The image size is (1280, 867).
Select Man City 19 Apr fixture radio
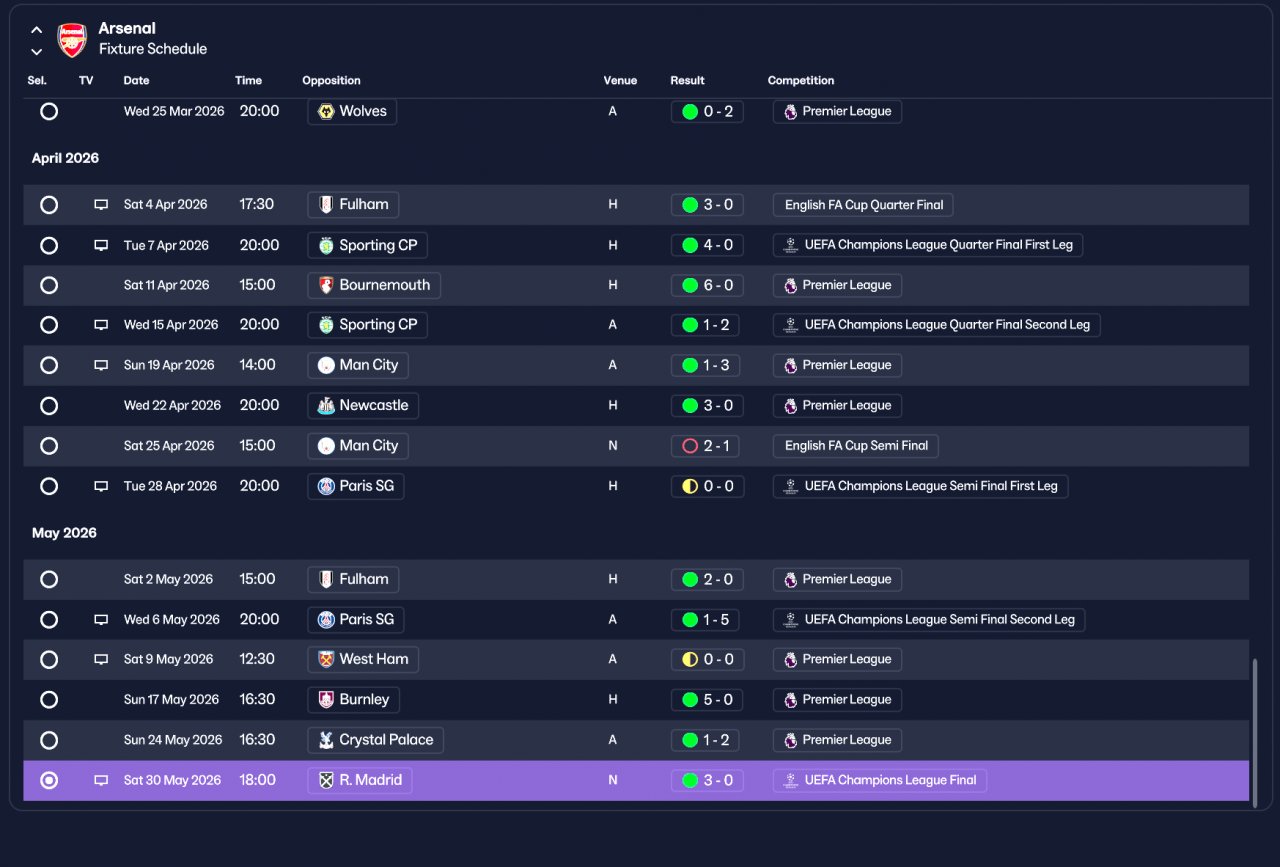[x=49, y=365]
